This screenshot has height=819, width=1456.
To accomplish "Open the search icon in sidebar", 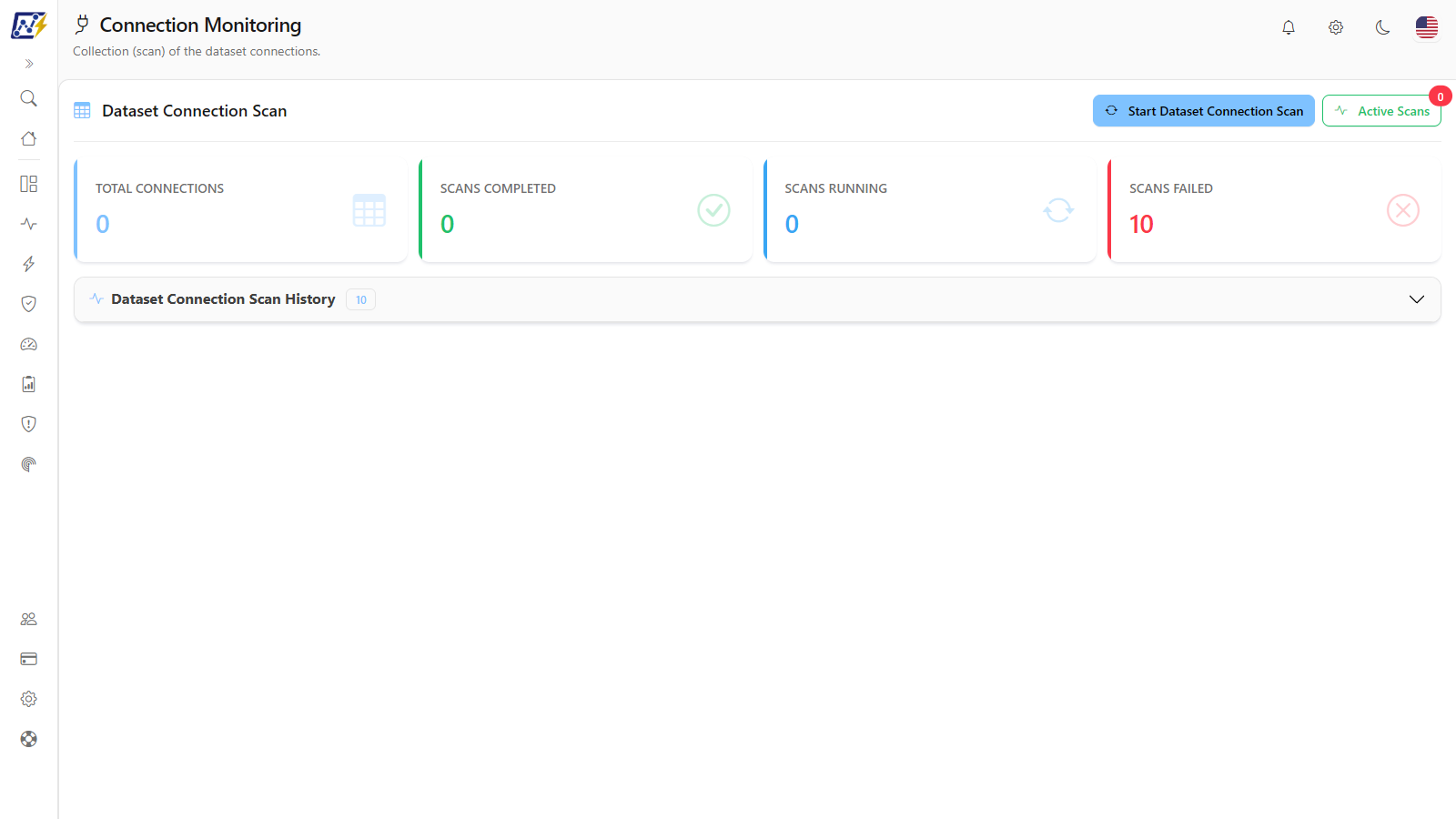I will [x=29, y=98].
